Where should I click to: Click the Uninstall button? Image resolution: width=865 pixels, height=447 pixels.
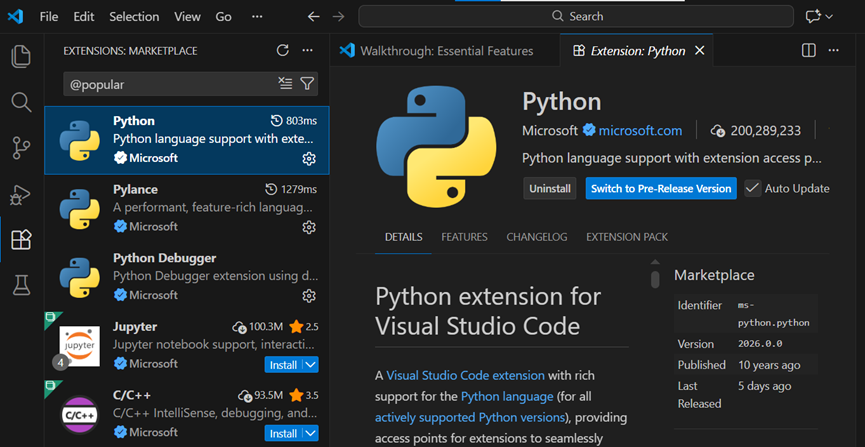coord(550,188)
